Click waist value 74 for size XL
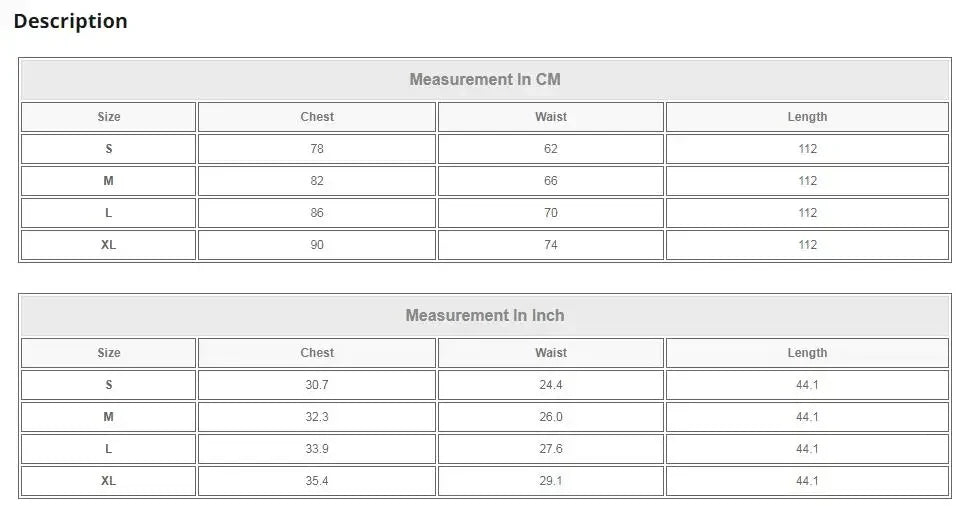 pyautogui.click(x=551, y=245)
